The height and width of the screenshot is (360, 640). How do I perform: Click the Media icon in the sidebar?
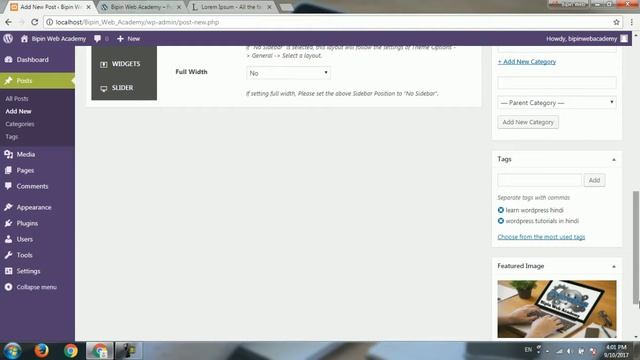pos(9,154)
